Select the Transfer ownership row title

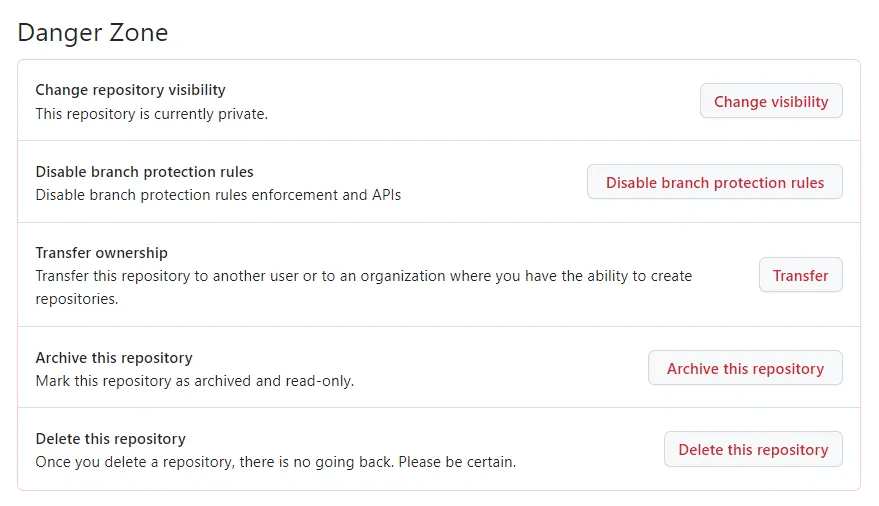(x=101, y=253)
